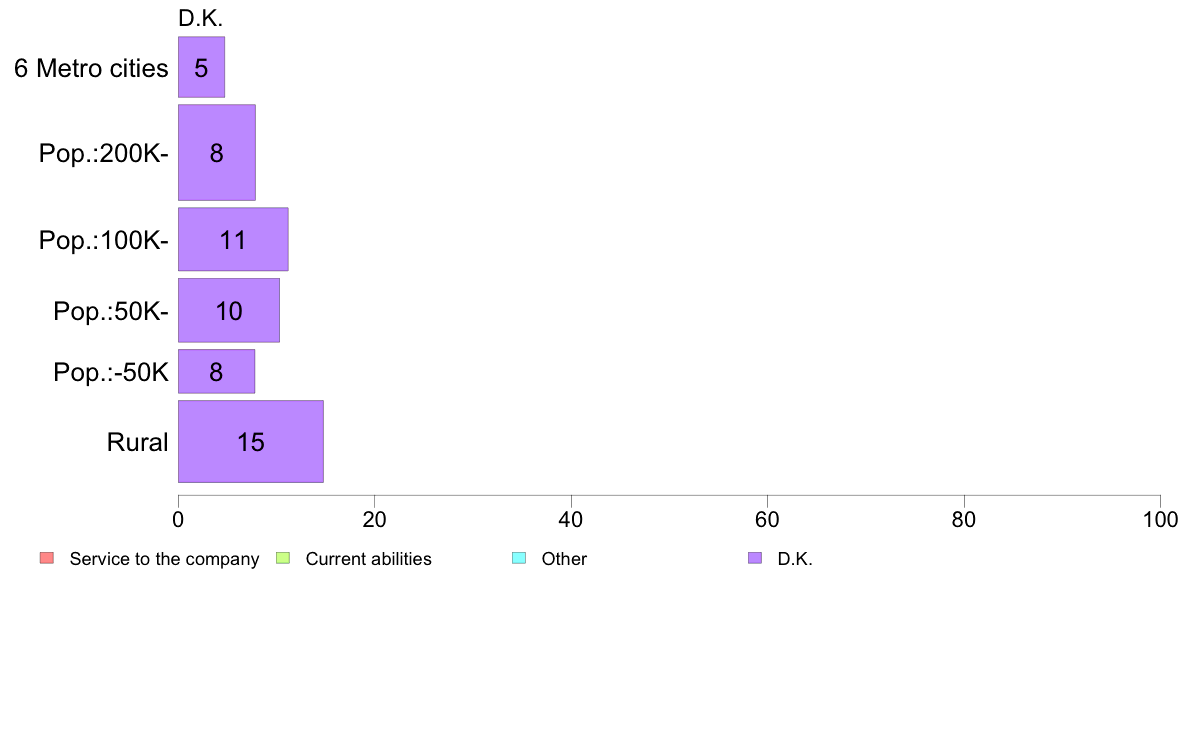Click the 40 tick label on the x-axis
Screen dimensions: 1188x736
pyautogui.click(x=570, y=520)
